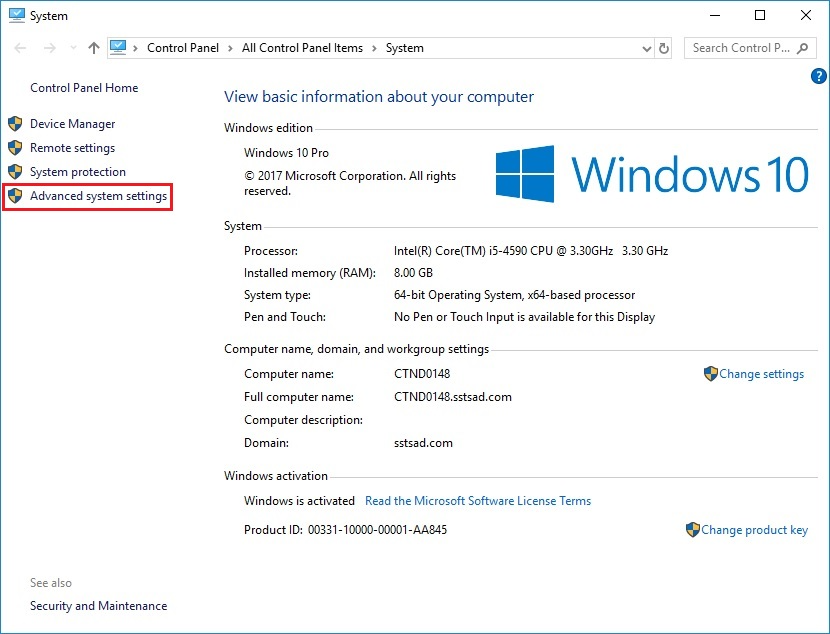Click the shield icon beside Device Manager
830x634 pixels.
point(15,124)
